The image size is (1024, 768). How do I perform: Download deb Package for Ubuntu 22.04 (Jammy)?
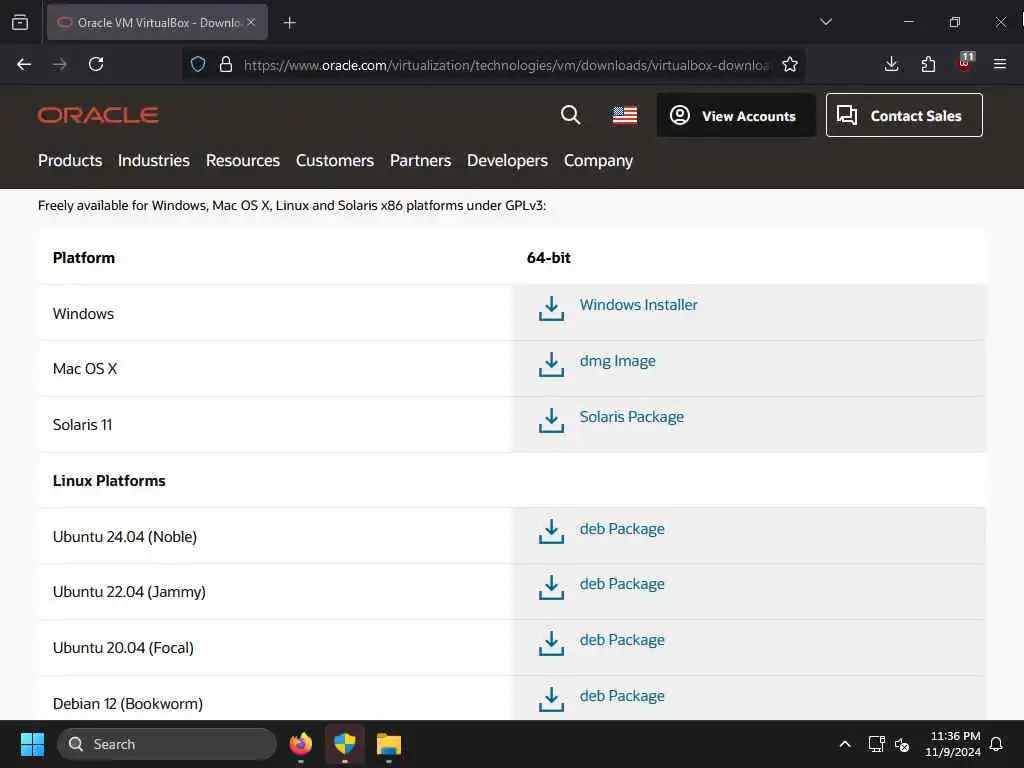(622, 584)
